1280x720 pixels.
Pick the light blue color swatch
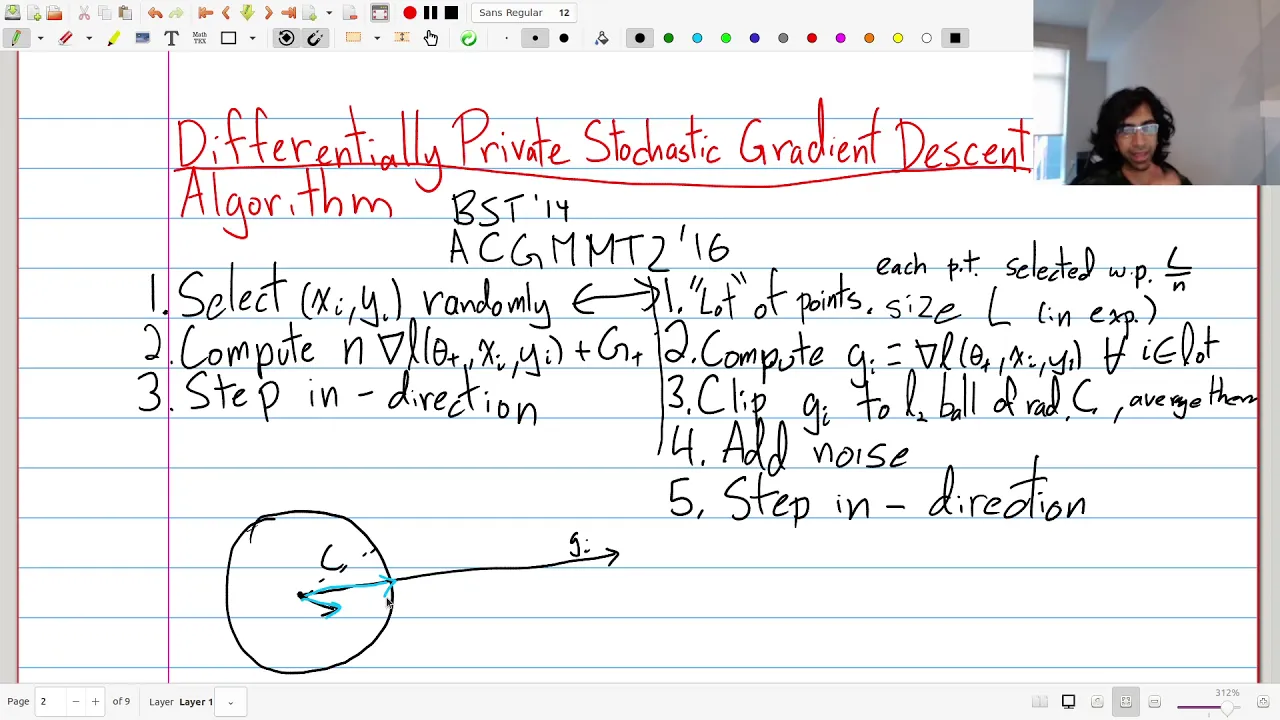click(697, 38)
